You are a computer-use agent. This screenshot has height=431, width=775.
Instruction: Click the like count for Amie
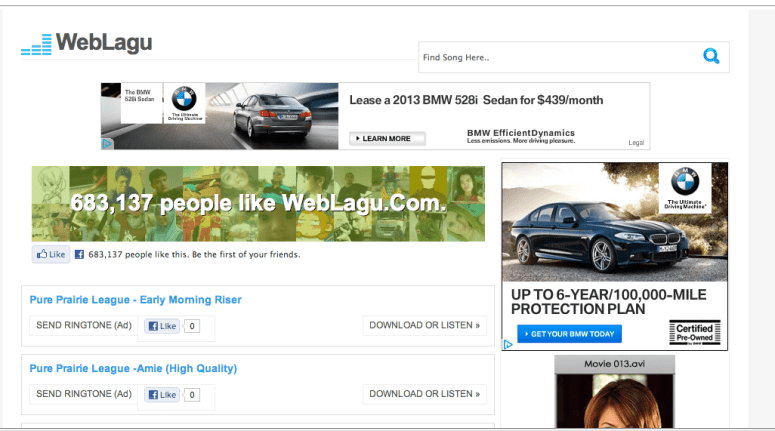pos(192,395)
